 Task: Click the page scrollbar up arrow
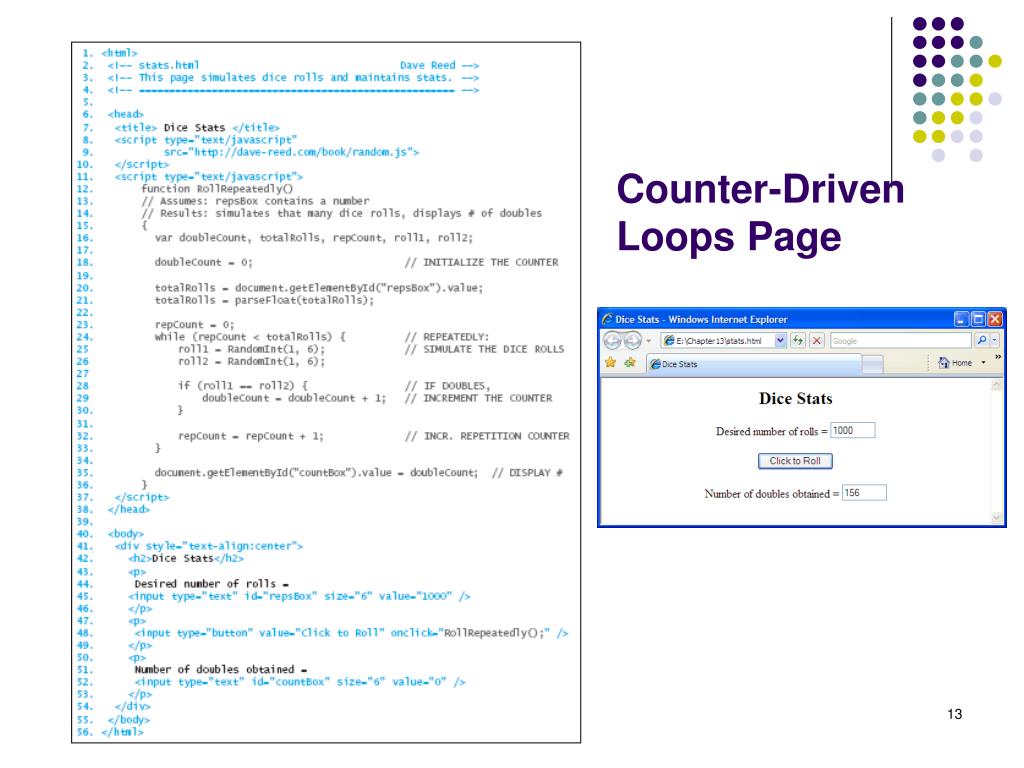pyautogui.click(x=997, y=385)
